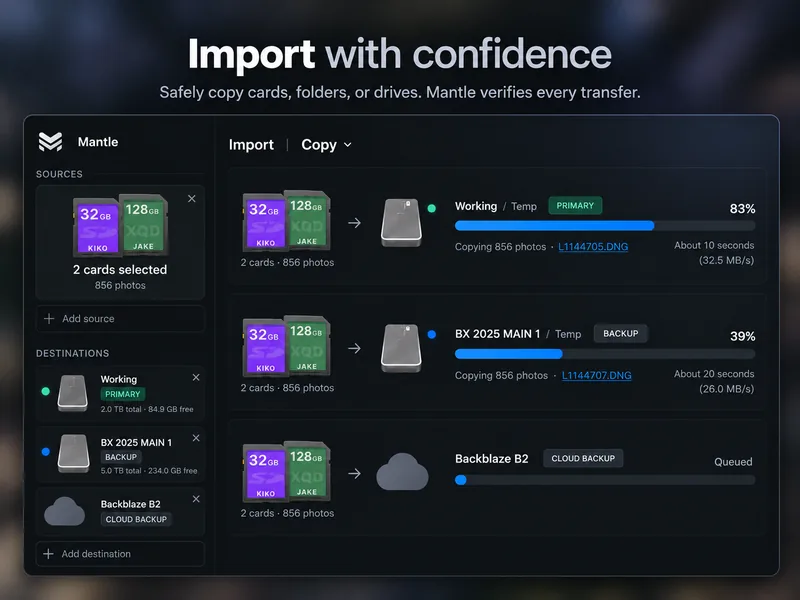Click Add destination button
The width and height of the screenshot is (800, 600).
coord(120,554)
